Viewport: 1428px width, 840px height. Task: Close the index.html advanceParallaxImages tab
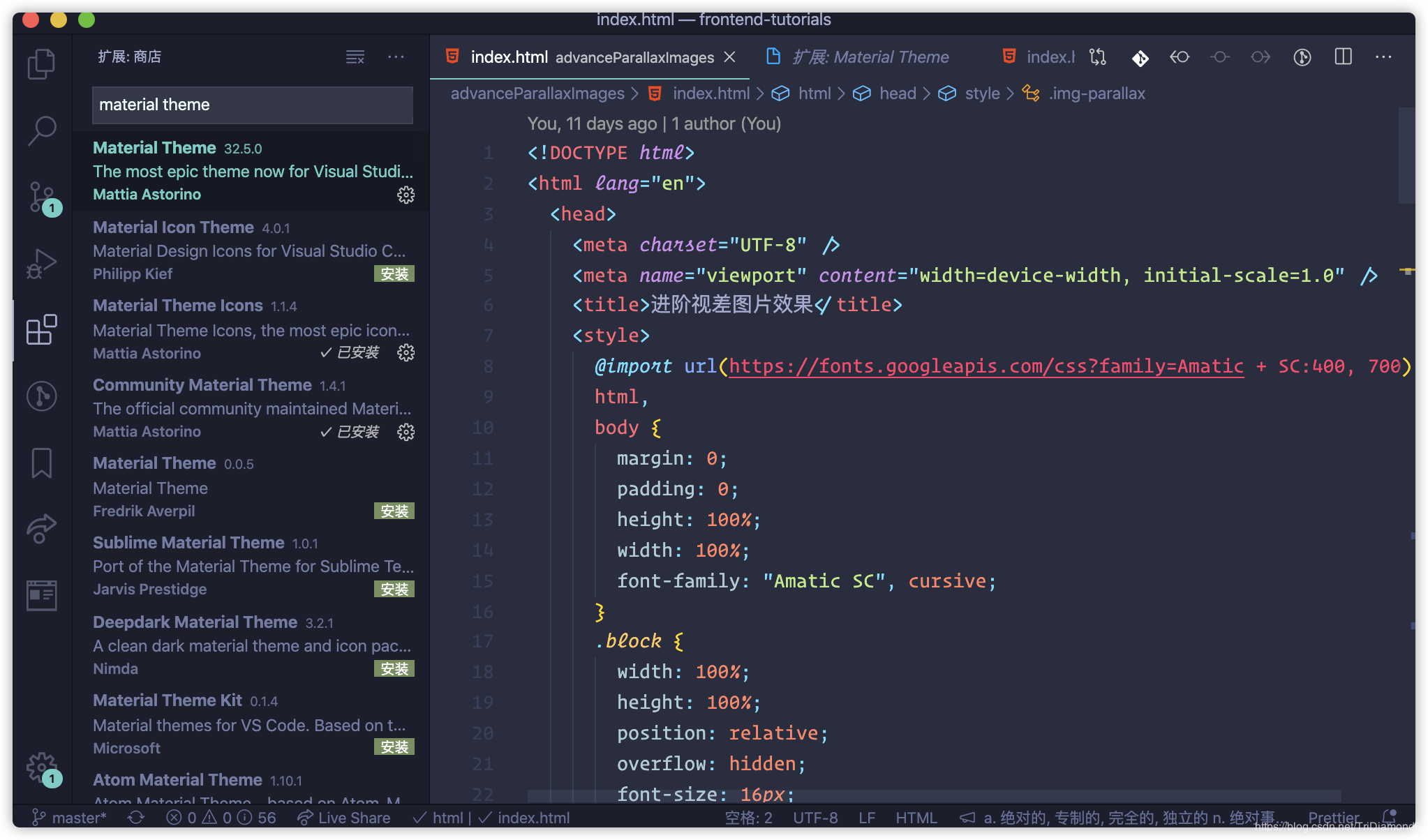[729, 57]
